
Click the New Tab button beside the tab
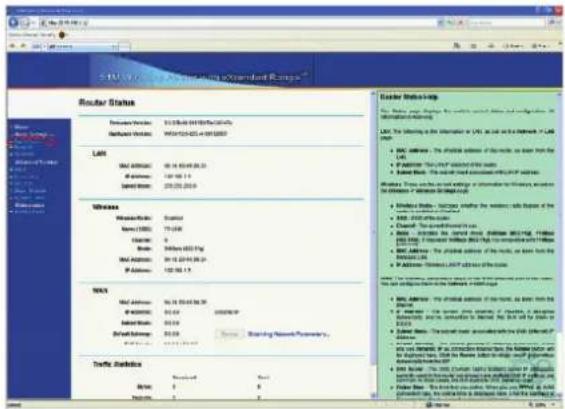click(125, 46)
